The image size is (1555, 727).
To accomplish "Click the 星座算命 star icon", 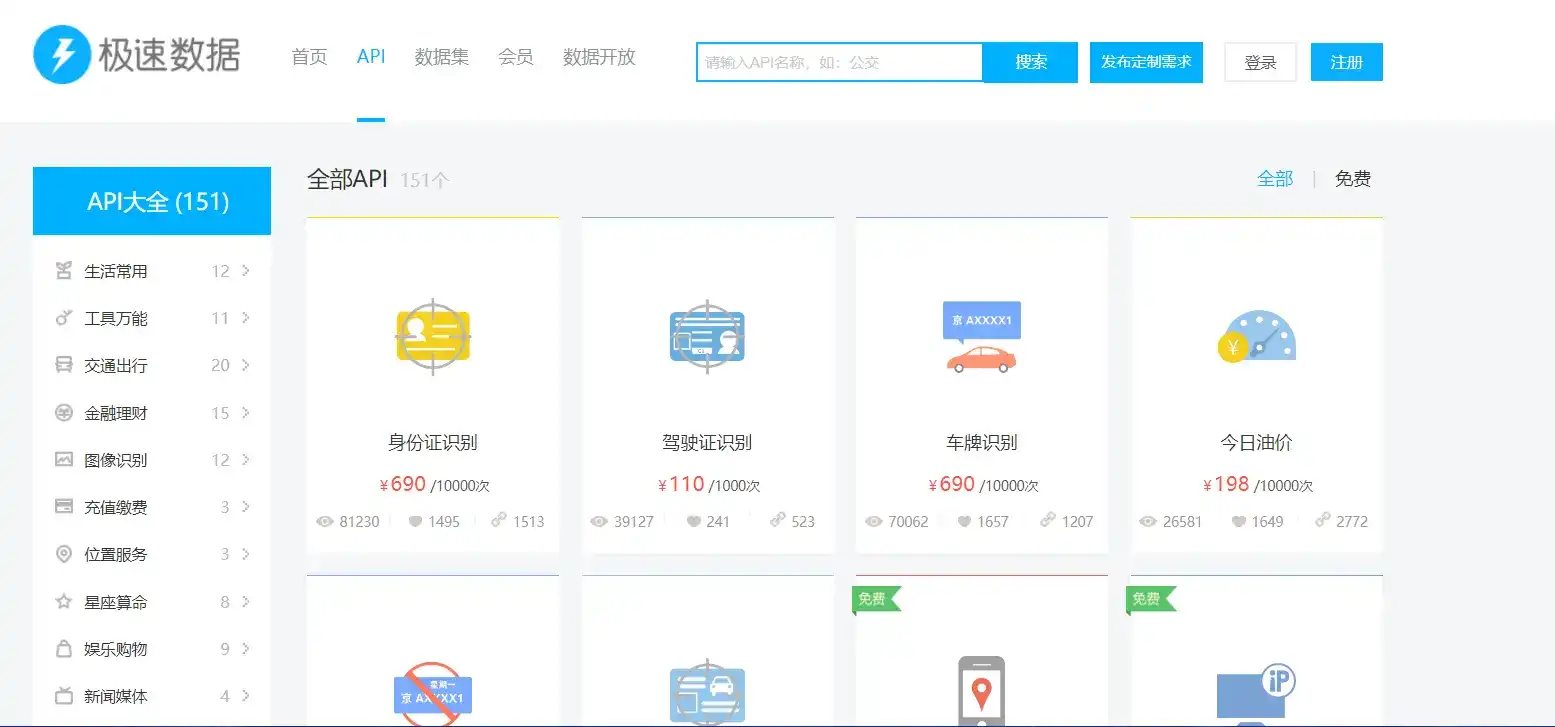I will (64, 602).
